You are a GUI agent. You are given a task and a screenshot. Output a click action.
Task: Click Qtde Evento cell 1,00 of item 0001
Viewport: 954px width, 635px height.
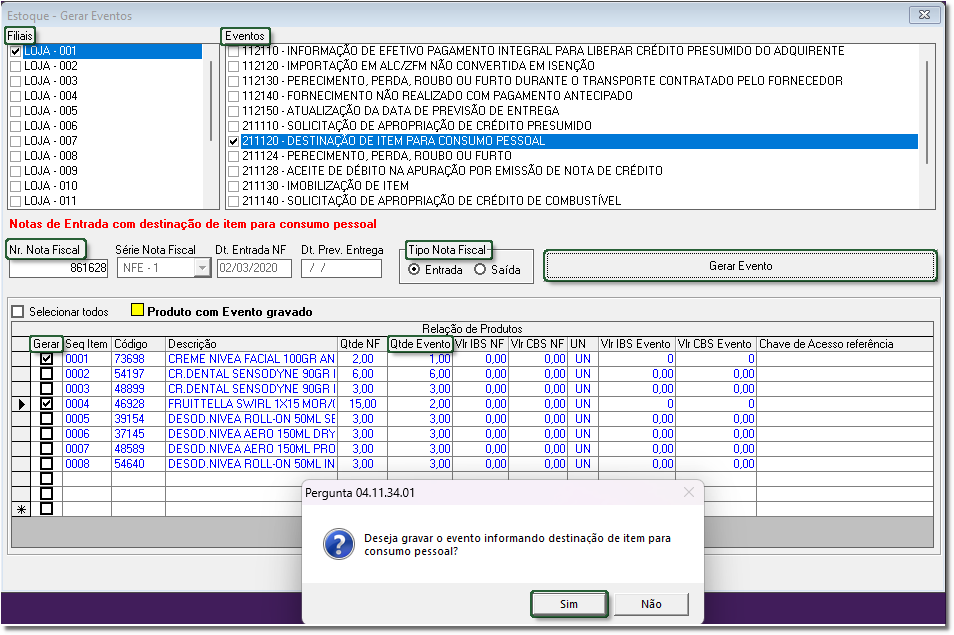(420, 359)
